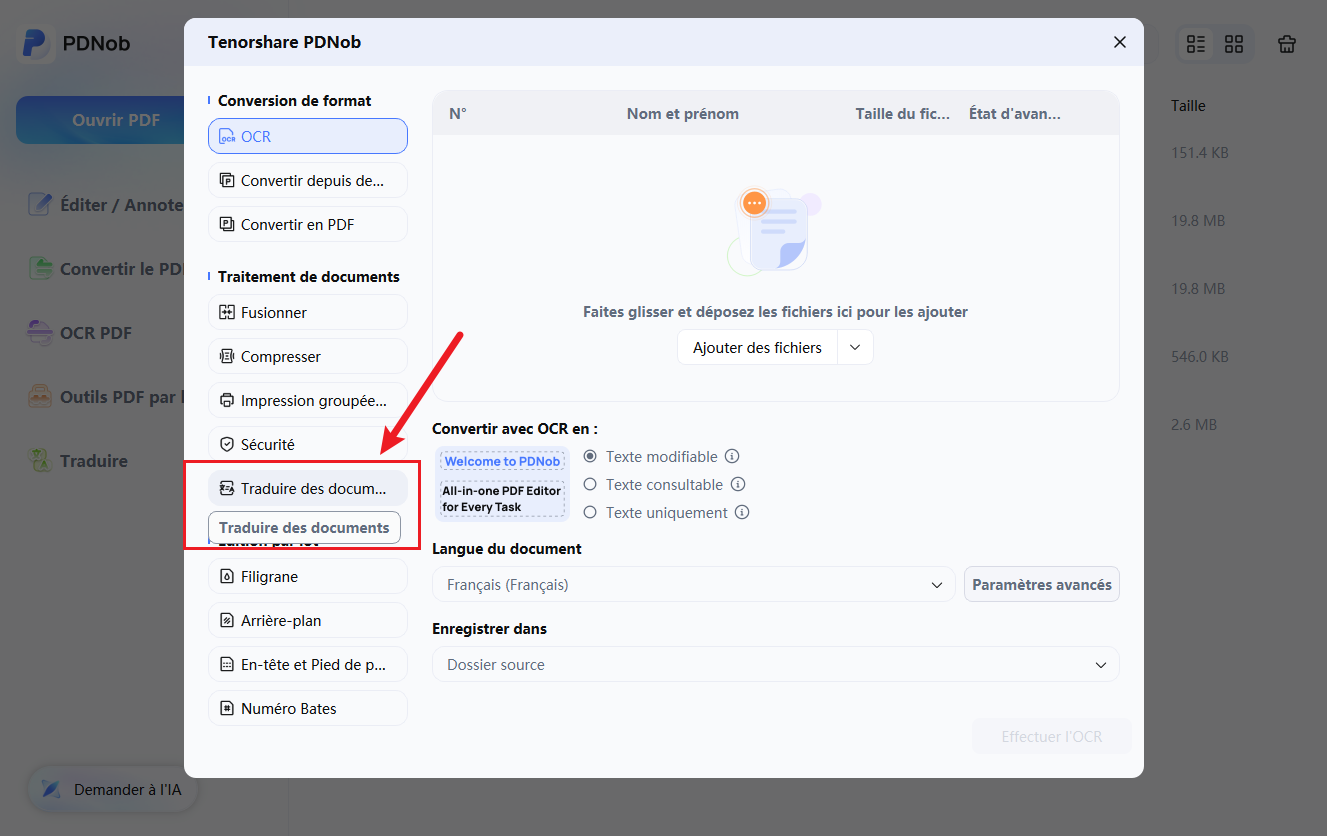Open the Compresser tool

coord(308,356)
